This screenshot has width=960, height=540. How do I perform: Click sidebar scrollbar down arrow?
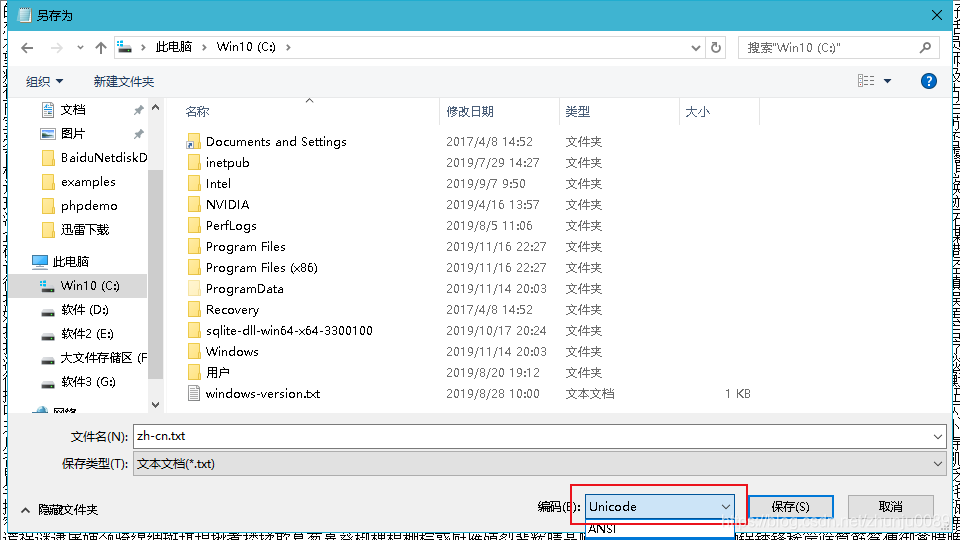point(156,405)
